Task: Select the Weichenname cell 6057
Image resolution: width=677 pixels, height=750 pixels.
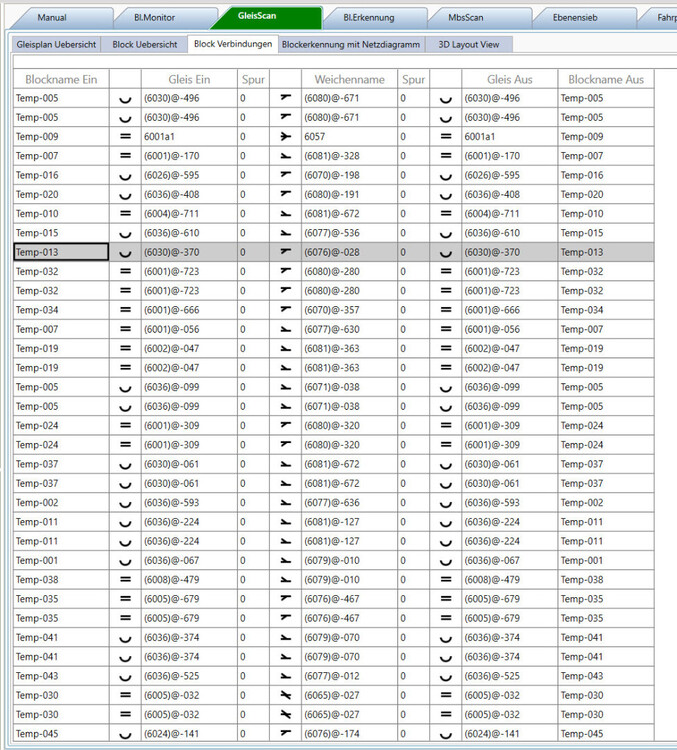Action: click(x=350, y=136)
